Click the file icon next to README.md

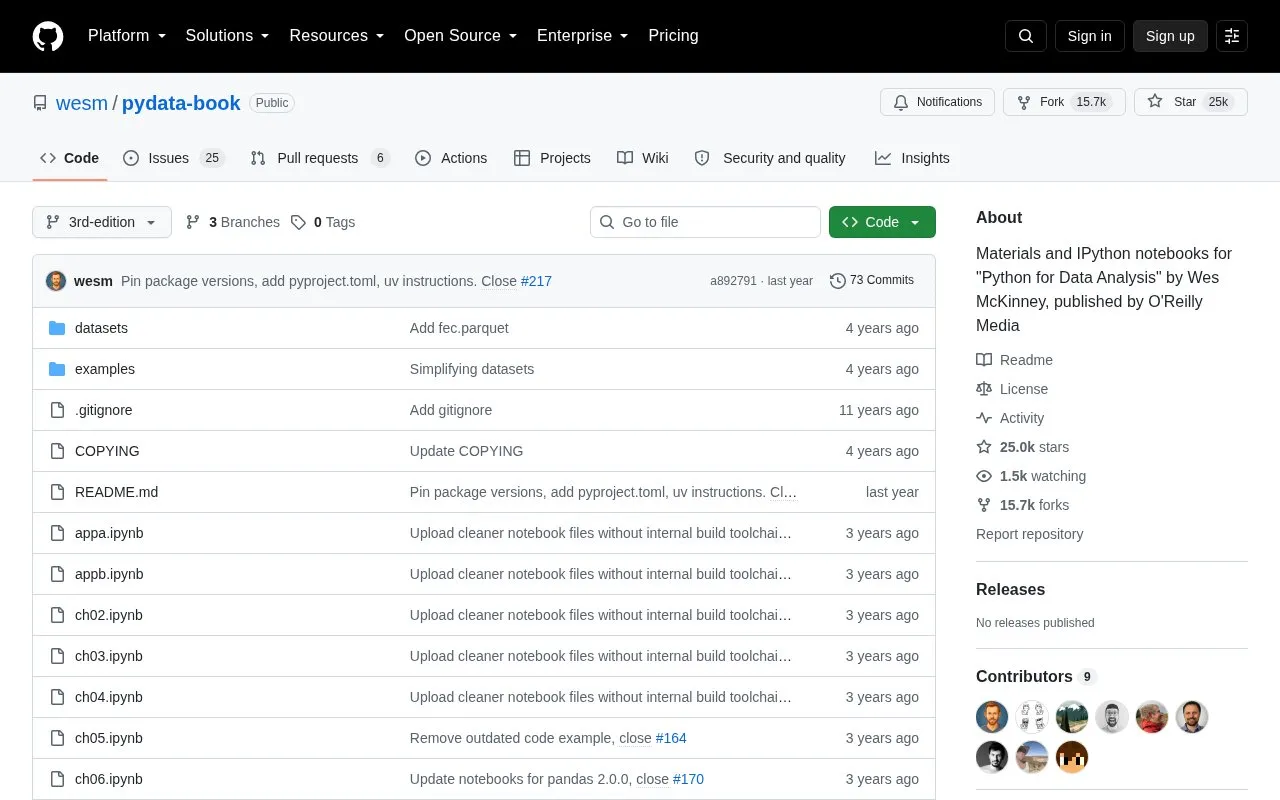pyautogui.click(x=57, y=492)
